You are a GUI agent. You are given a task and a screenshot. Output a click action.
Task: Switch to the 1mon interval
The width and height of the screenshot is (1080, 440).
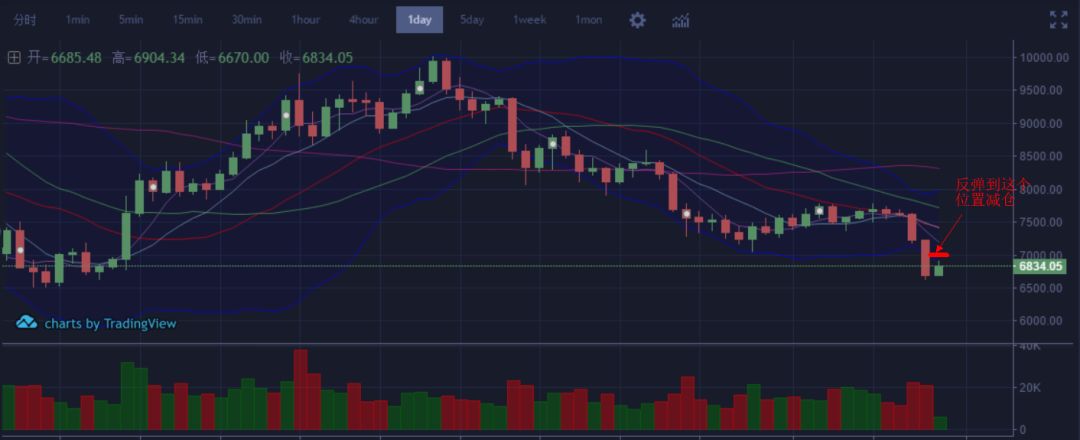tap(588, 20)
